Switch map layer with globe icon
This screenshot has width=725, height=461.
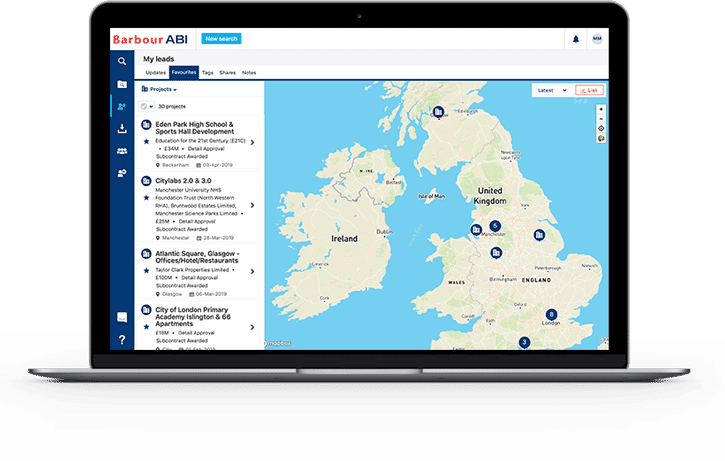click(601, 138)
